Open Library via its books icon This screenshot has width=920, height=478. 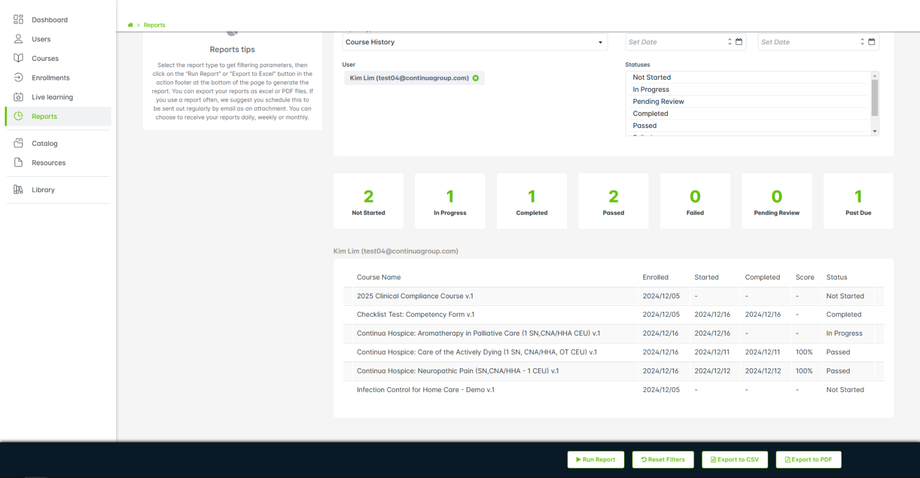[x=18, y=189]
